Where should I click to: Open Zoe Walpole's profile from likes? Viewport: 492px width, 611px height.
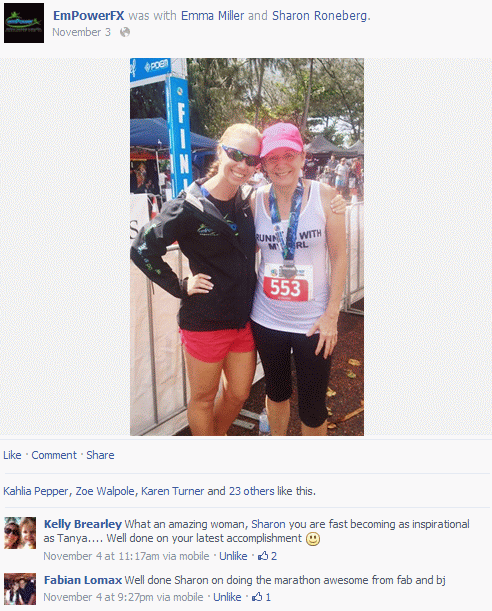coord(105,491)
